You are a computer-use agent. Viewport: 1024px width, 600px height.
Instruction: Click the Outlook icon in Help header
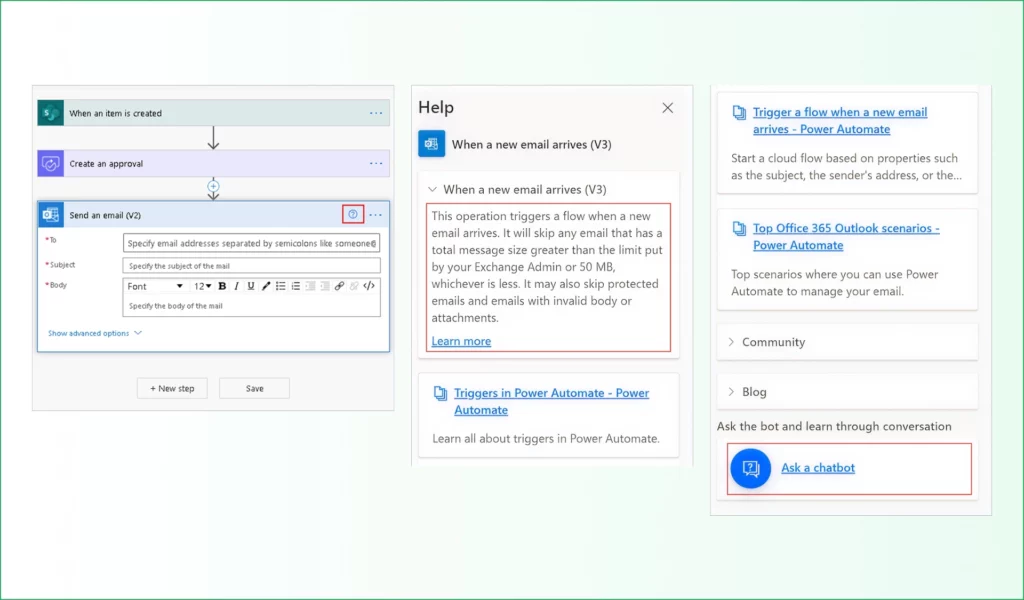[432, 144]
